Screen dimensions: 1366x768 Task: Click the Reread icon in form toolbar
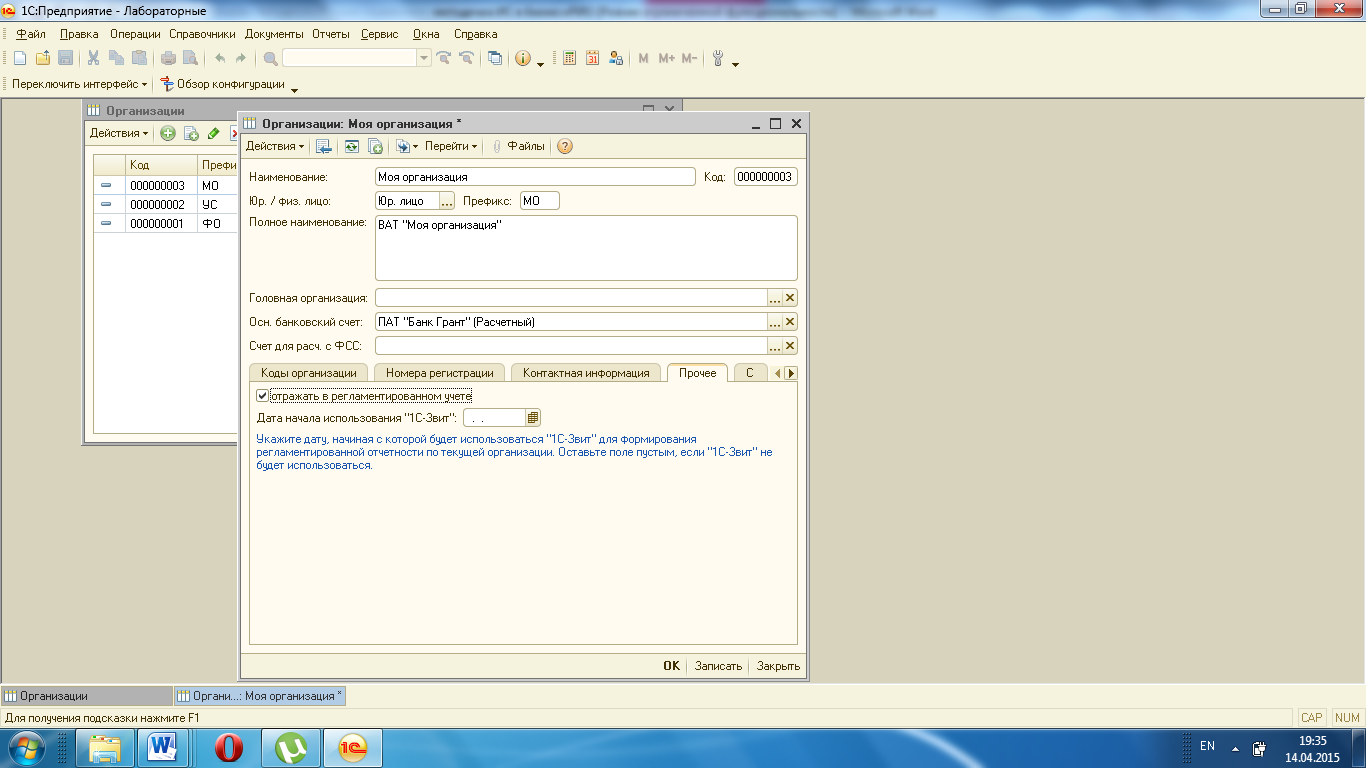pyautogui.click(x=352, y=146)
